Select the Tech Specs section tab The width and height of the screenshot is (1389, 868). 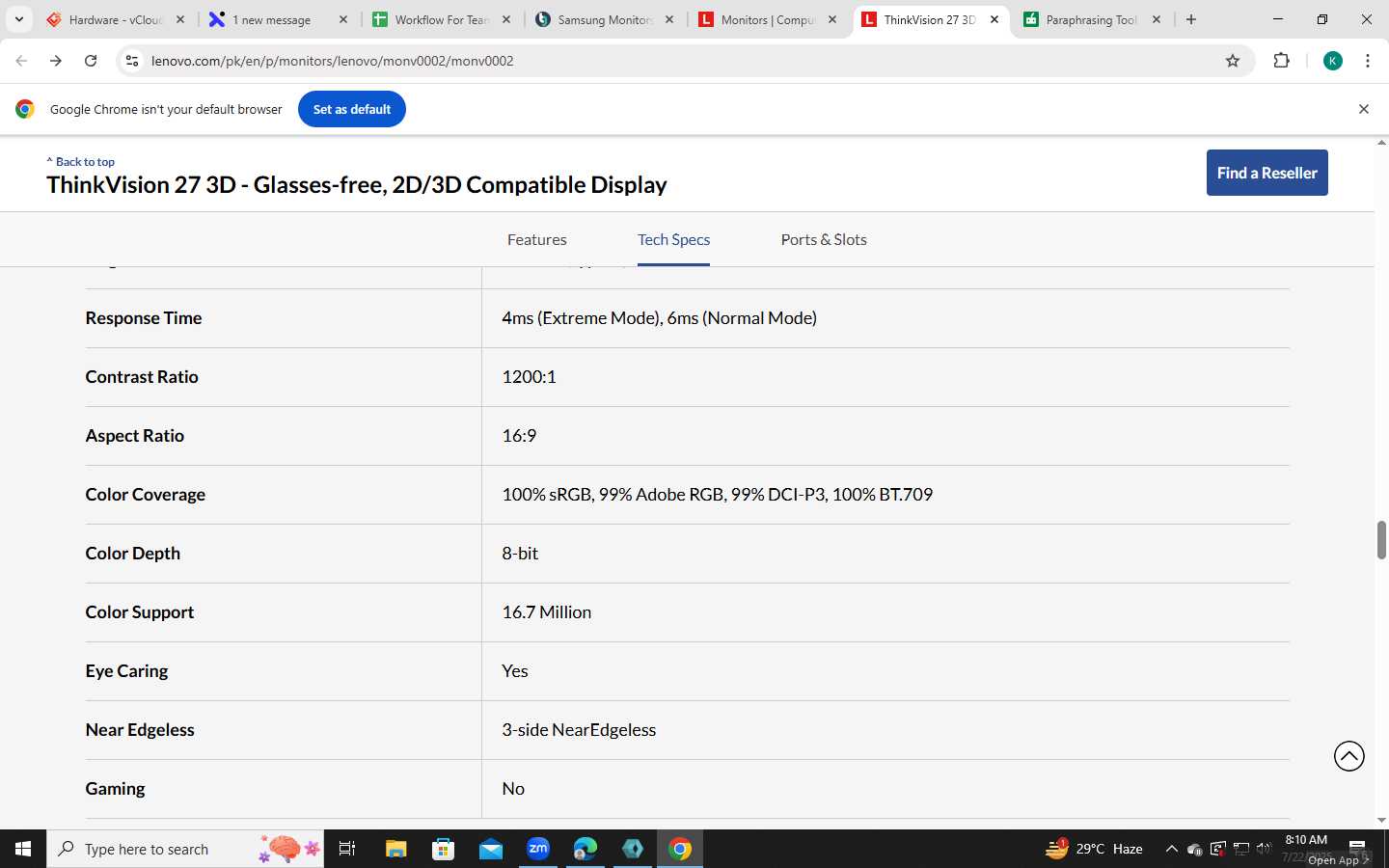point(673,239)
